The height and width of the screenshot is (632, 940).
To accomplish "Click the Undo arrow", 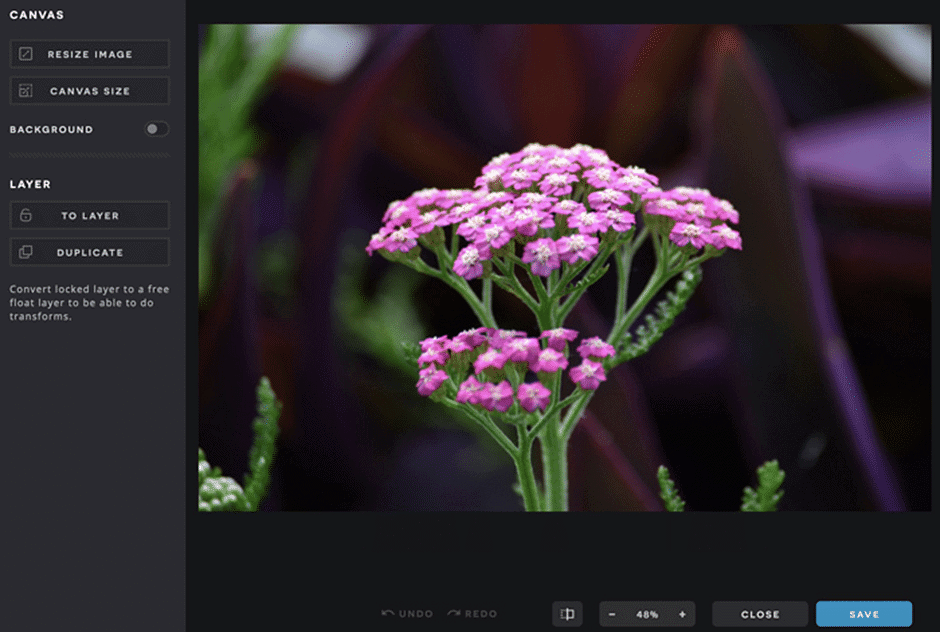I will pyautogui.click(x=388, y=614).
